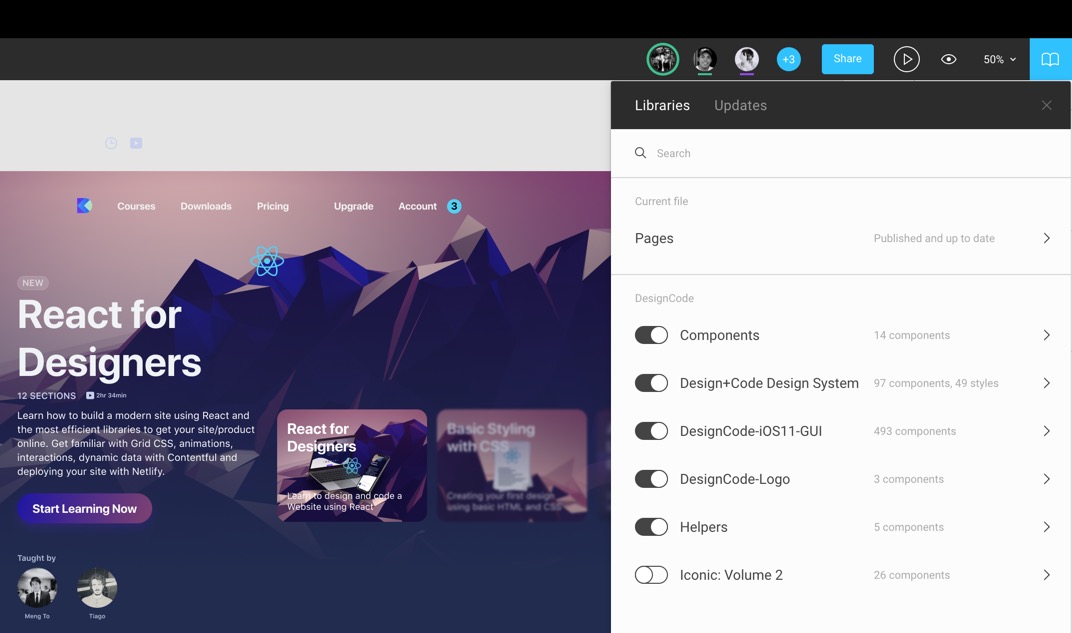1072x633 pixels.
Task: Click the '493 components' text
Action: click(x=915, y=431)
